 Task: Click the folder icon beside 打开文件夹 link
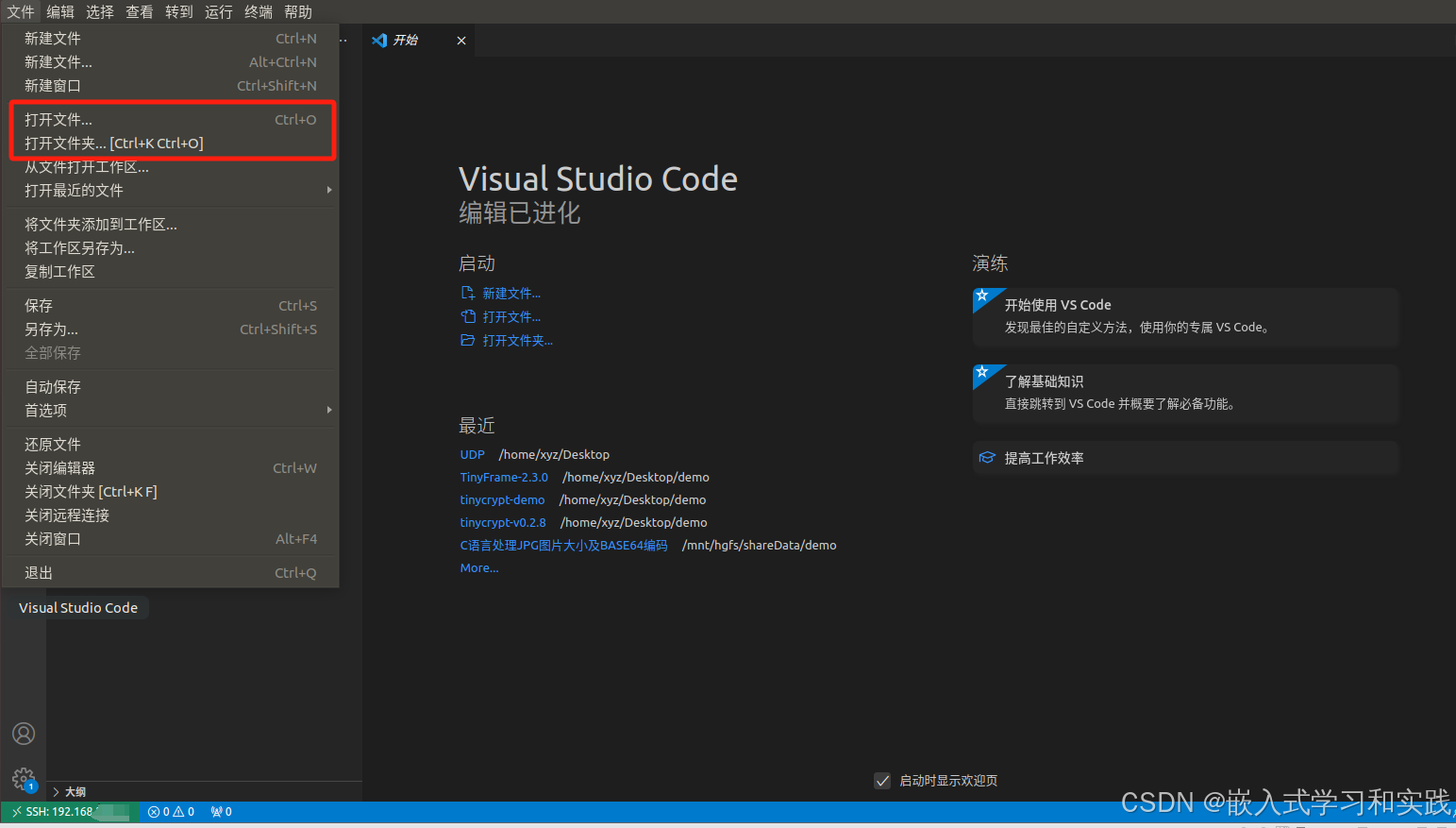[468, 340]
